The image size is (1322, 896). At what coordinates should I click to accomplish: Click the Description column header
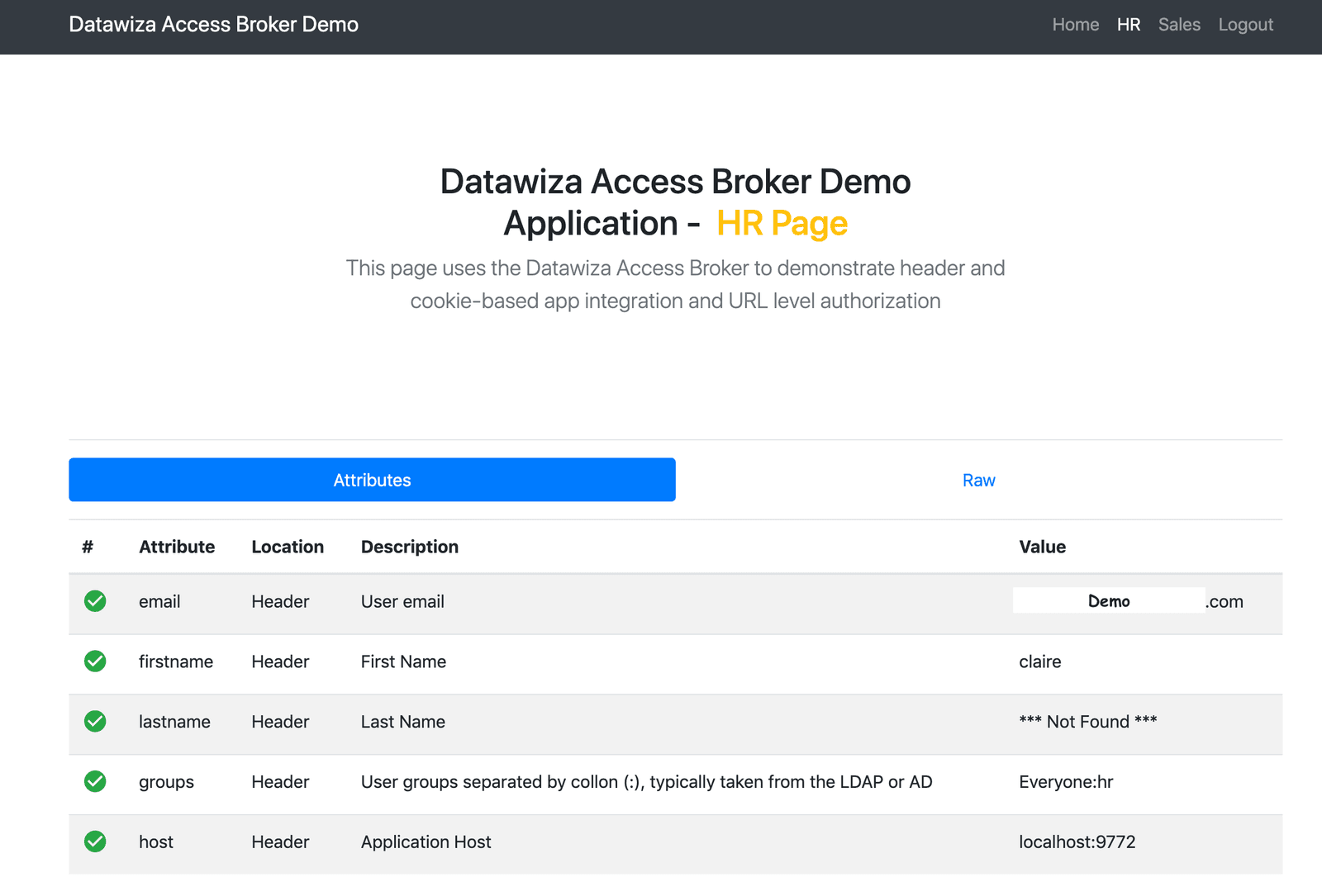(x=410, y=547)
